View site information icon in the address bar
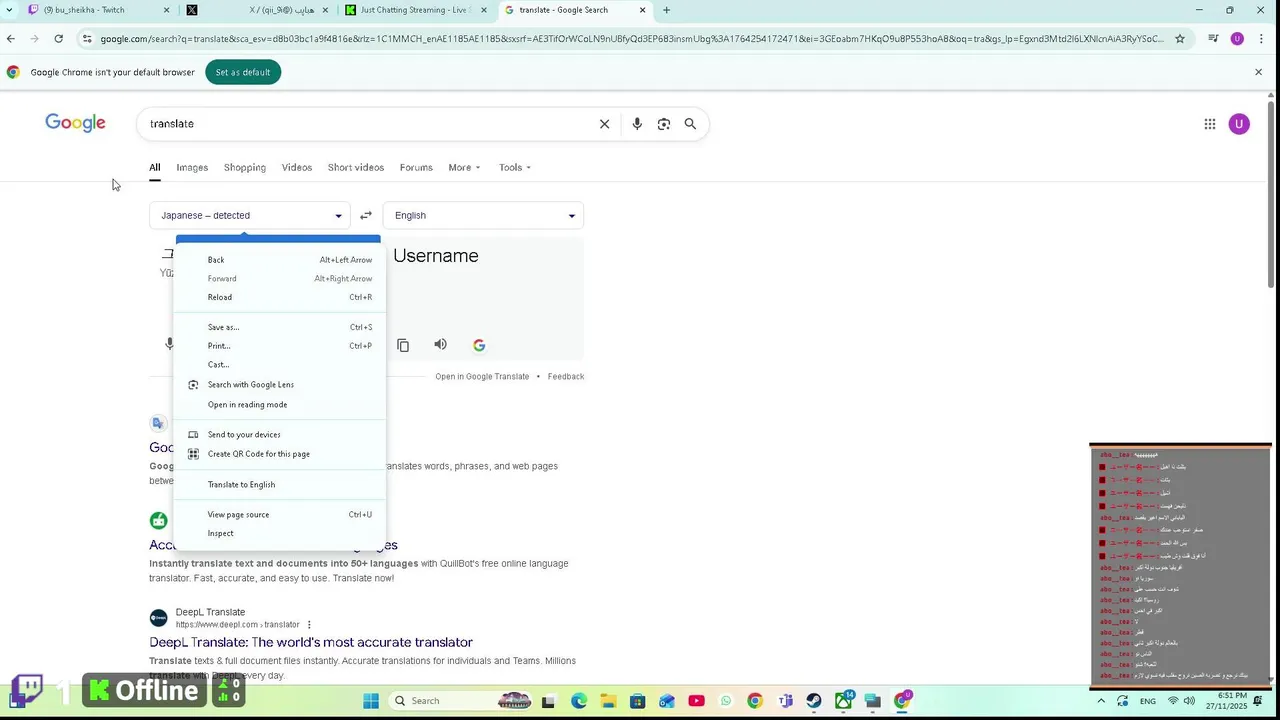The width and height of the screenshot is (1280, 720). point(88,39)
